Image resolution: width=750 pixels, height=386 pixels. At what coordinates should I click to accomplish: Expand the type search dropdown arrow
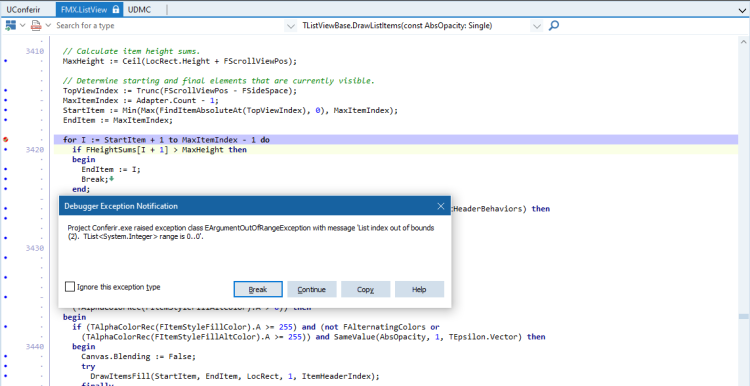click(290, 26)
